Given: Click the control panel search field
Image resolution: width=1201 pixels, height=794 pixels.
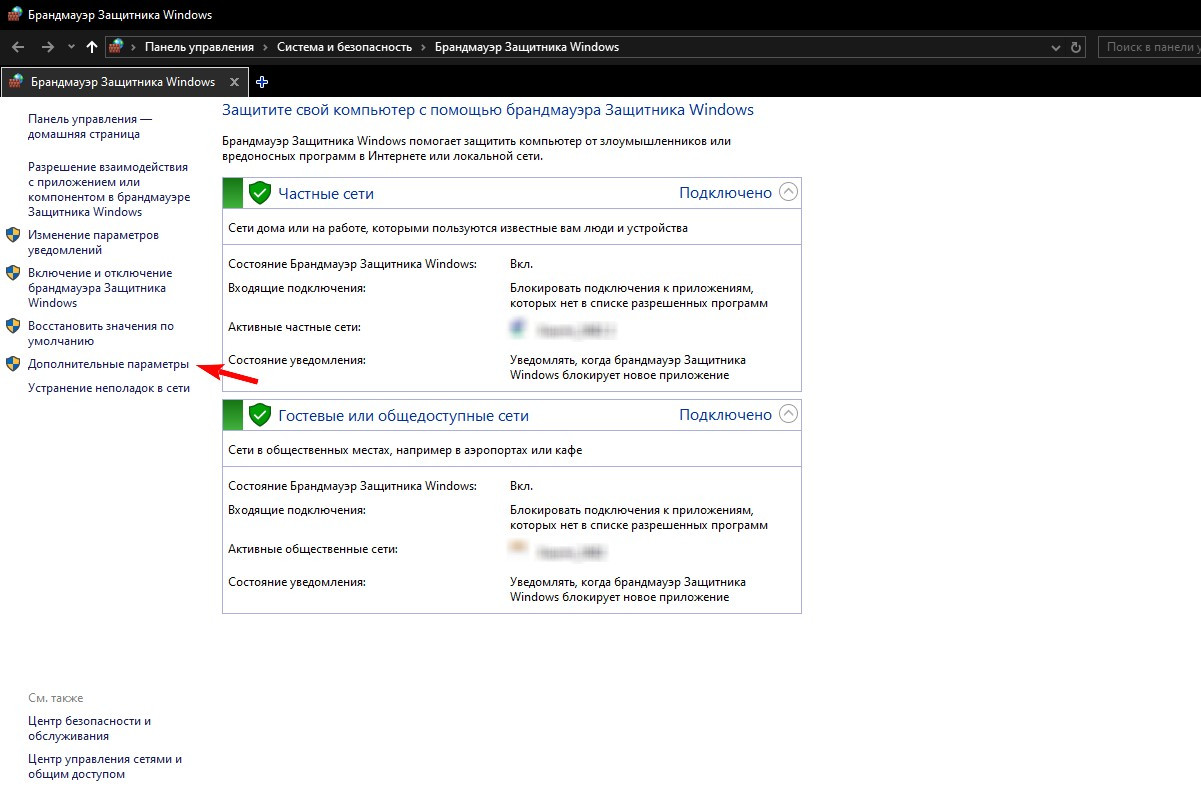Looking at the screenshot, I should 1150,47.
